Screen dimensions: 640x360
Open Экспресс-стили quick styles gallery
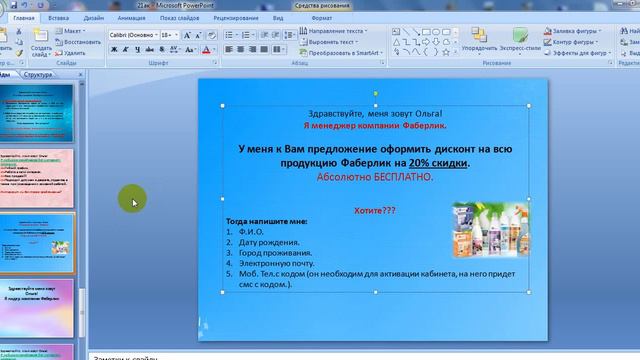point(520,41)
